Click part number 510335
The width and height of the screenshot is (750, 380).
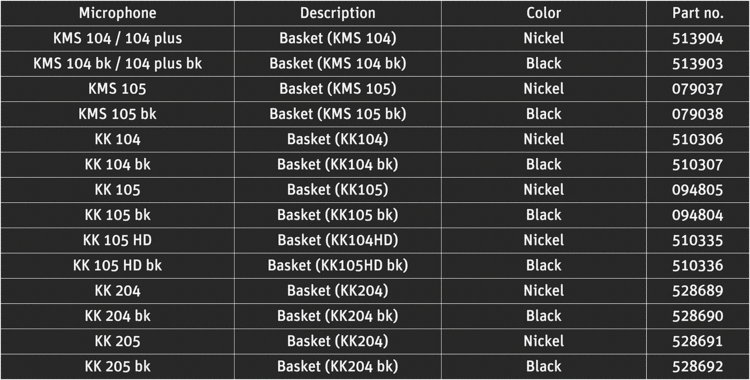pyautogui.click(x=698, y=240)
